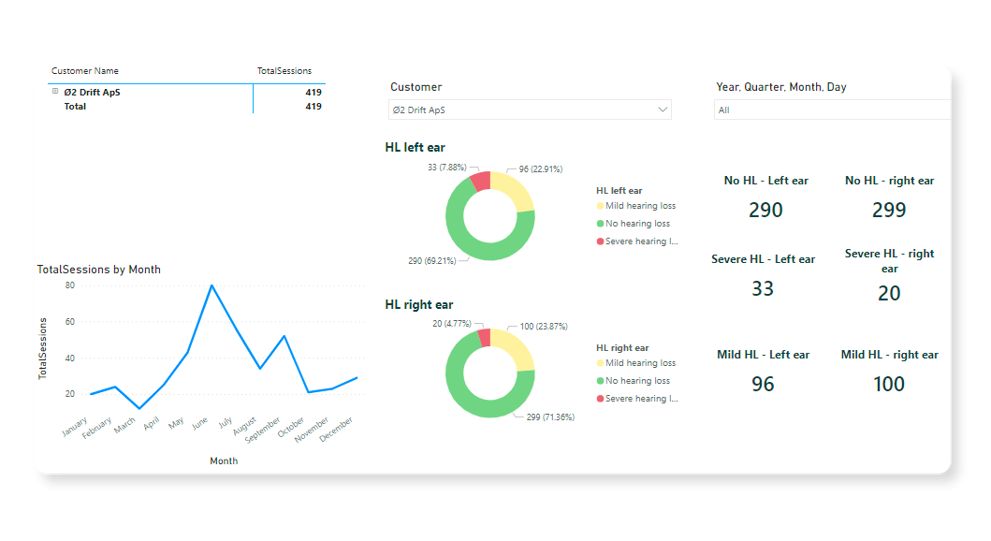
Task: Sort by Customer Name column header
Action: pos(85,71)
